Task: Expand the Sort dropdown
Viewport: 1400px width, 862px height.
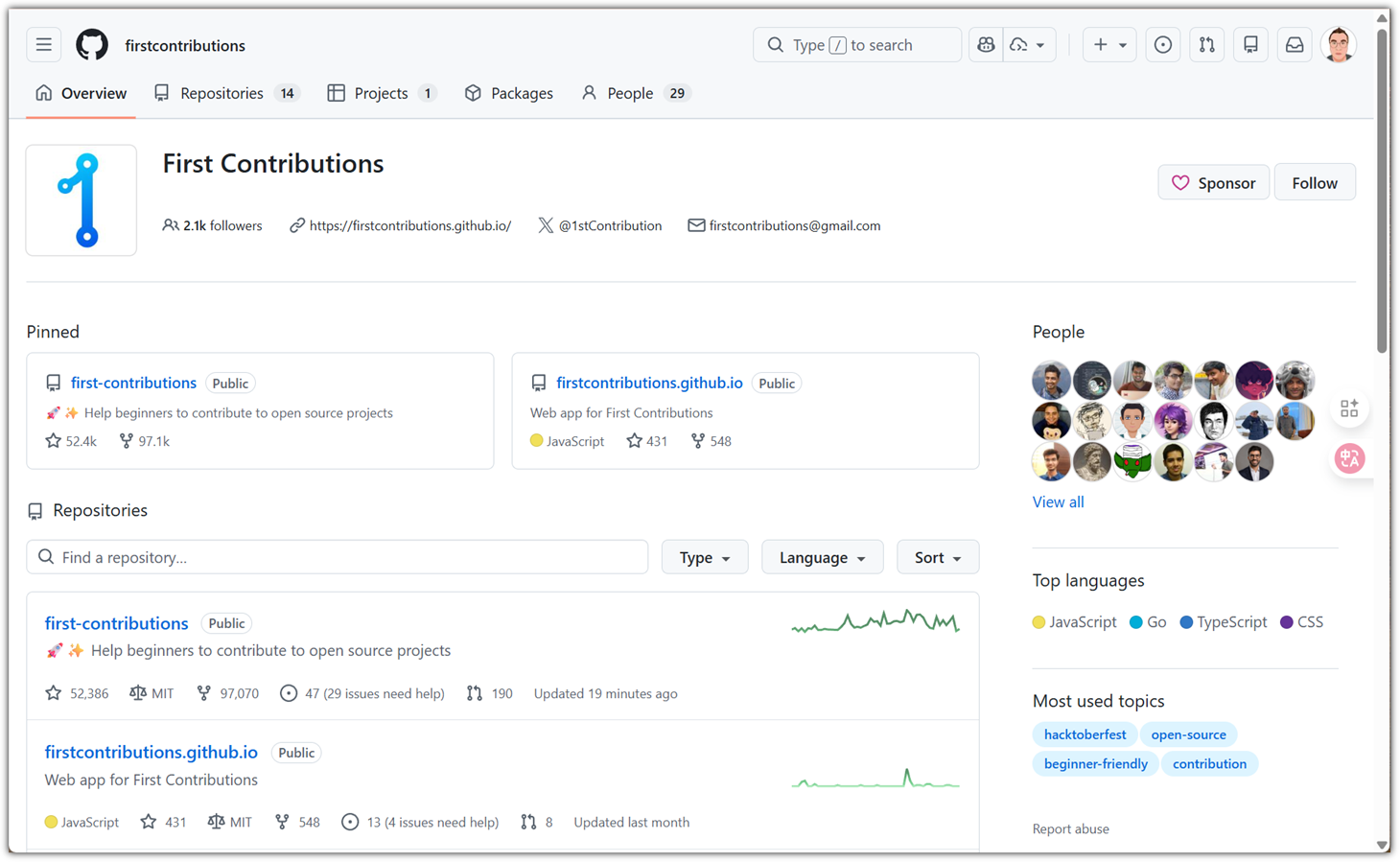Action: coord(938,557)
